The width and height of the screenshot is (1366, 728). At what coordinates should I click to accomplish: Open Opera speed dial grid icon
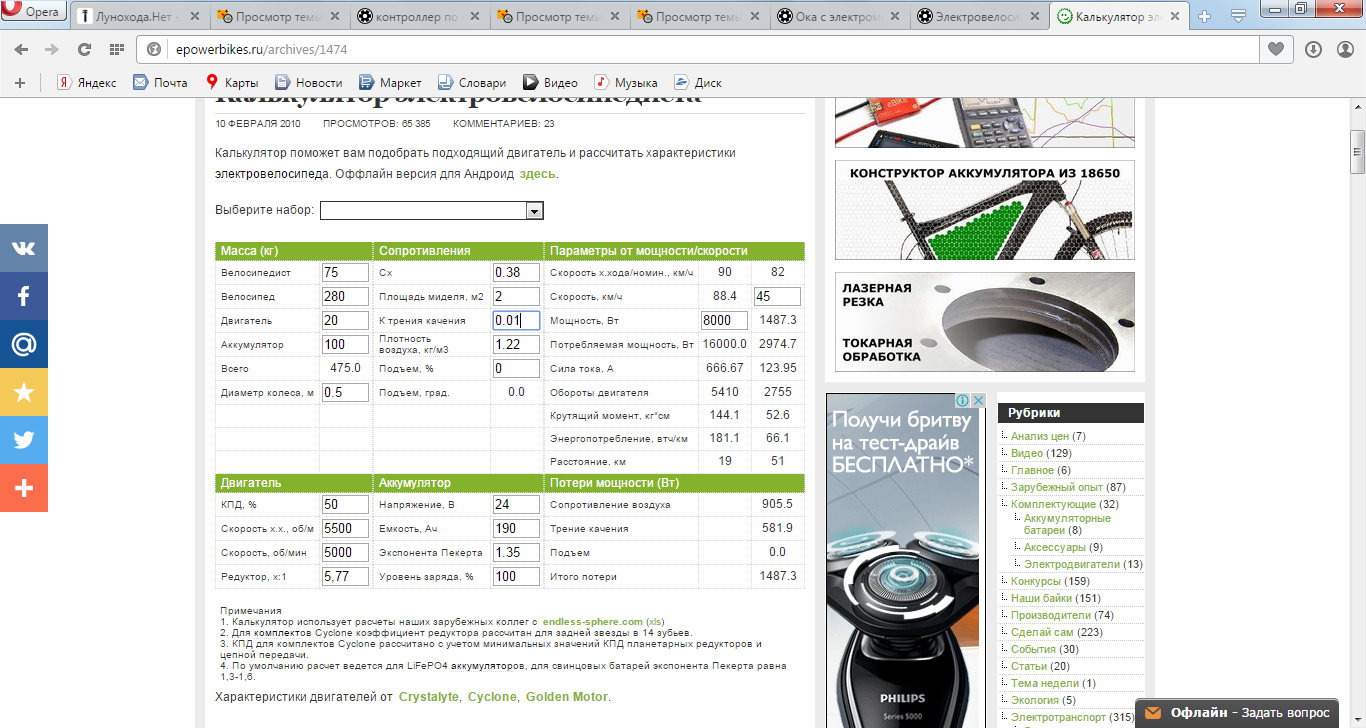click(117, 49)
